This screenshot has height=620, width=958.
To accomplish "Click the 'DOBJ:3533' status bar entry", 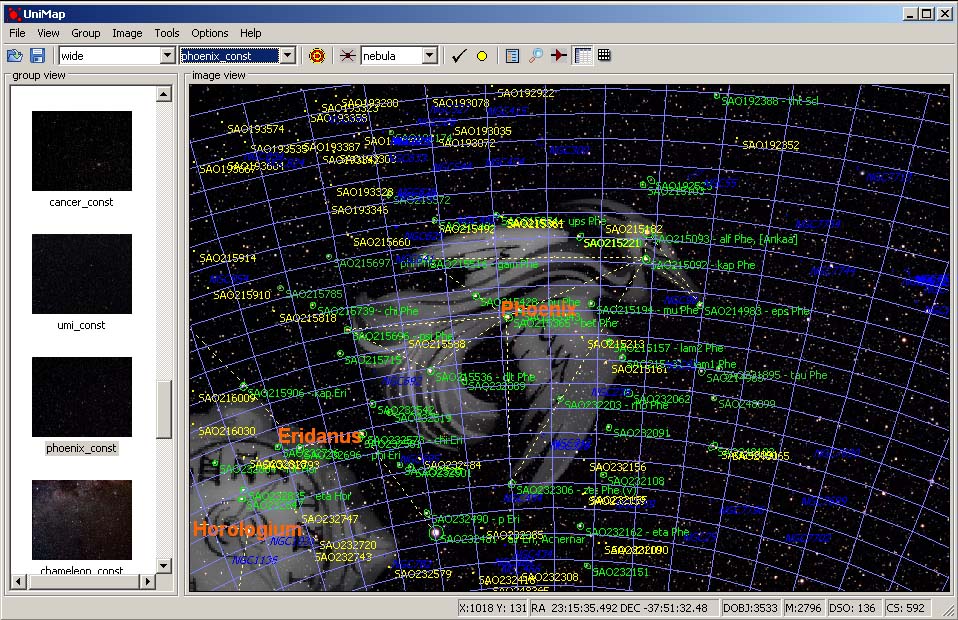I will point(750,608).
